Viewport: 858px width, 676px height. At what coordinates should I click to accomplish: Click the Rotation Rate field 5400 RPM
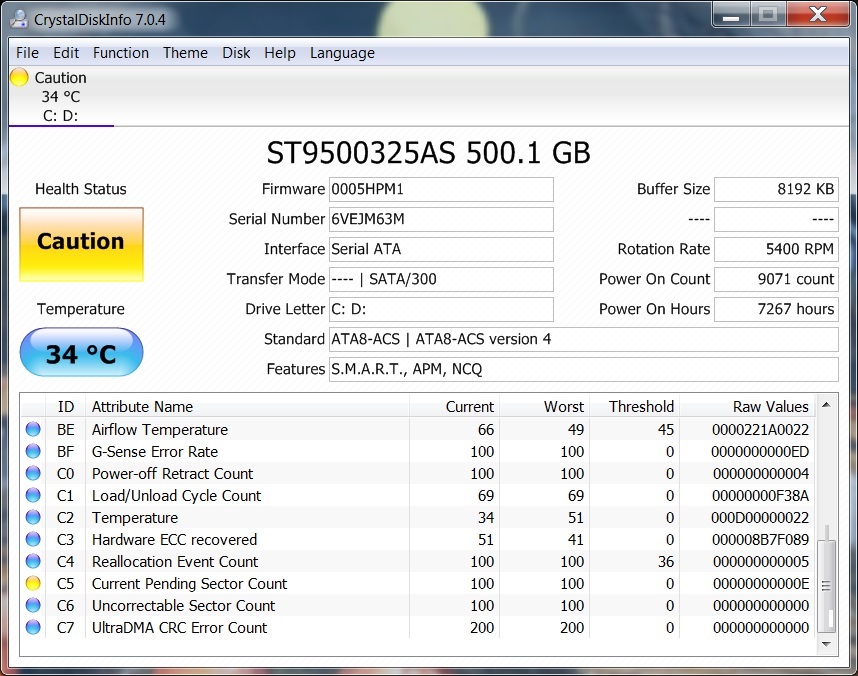click(x=776, y=250)
